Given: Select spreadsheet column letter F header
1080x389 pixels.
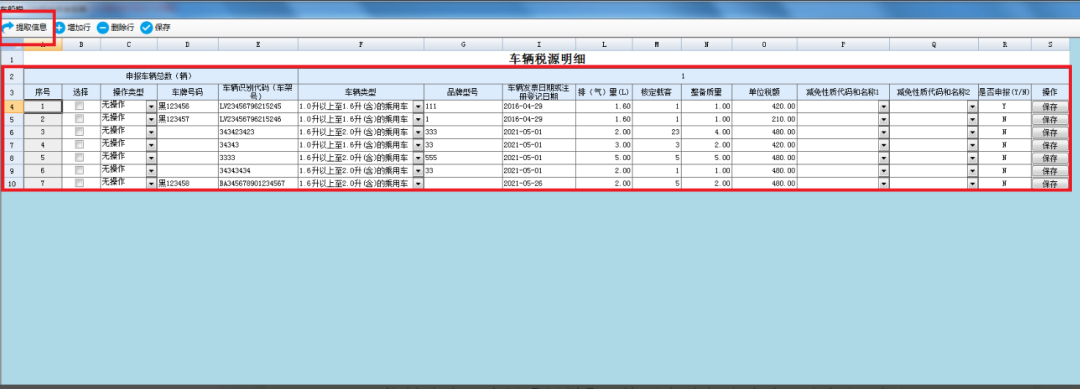Looking at the screenshot, I should point(361,45).
